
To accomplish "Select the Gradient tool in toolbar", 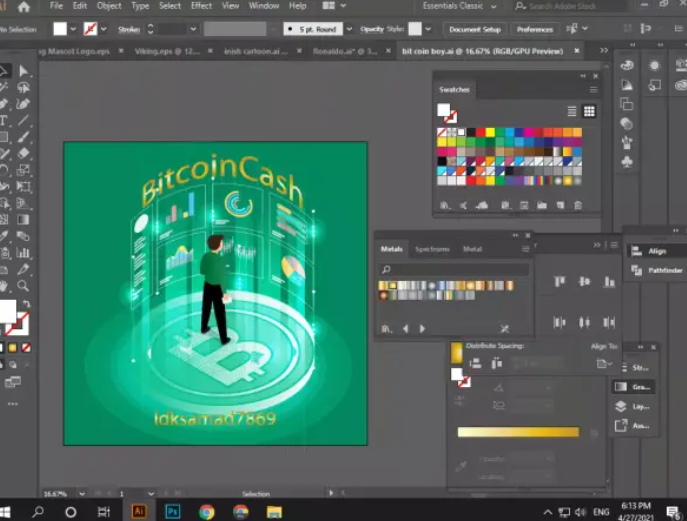I will 23,219.
